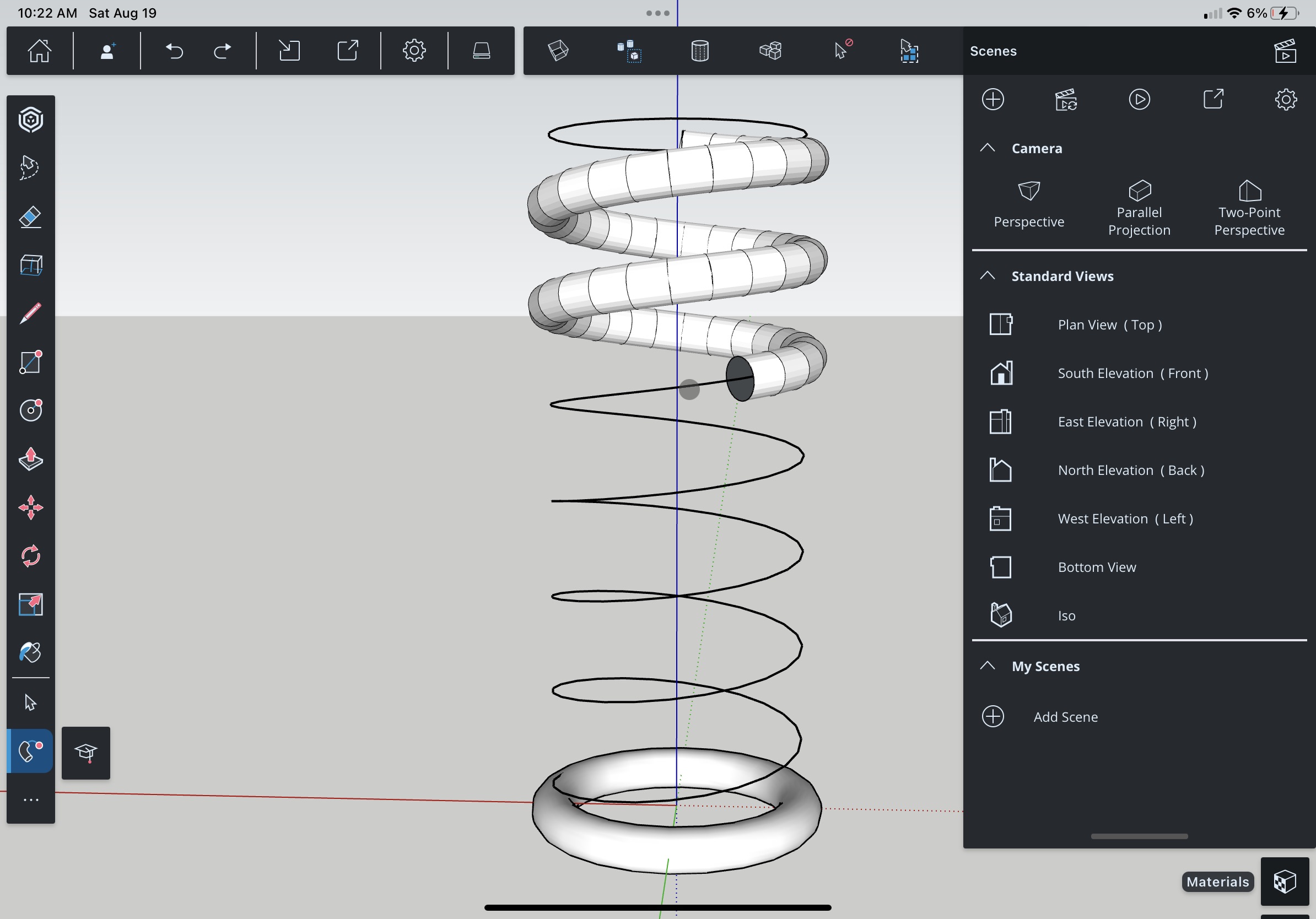
Task: Select the Move tool
Action: point(30,507)
